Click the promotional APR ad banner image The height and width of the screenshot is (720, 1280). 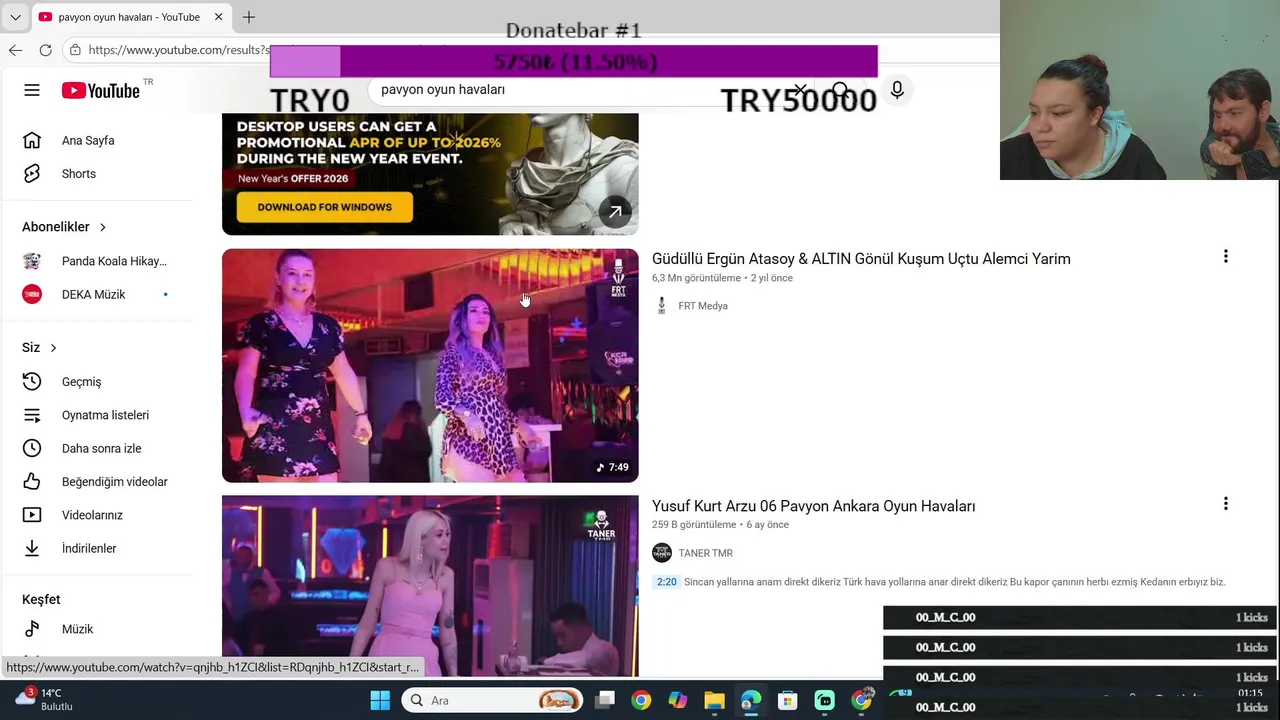pyautogui.click(x=430, y=174)
